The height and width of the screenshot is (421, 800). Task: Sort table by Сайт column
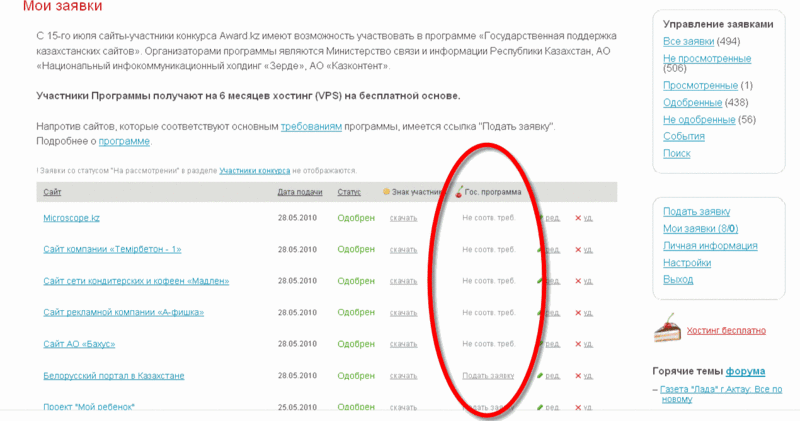pos(52,192)
